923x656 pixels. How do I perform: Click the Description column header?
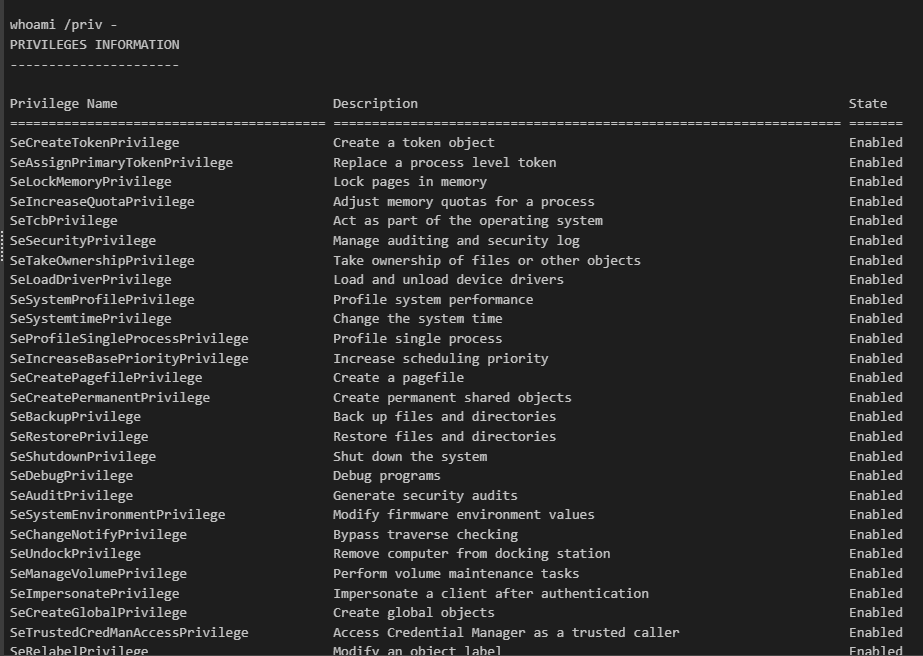(375, 104)
